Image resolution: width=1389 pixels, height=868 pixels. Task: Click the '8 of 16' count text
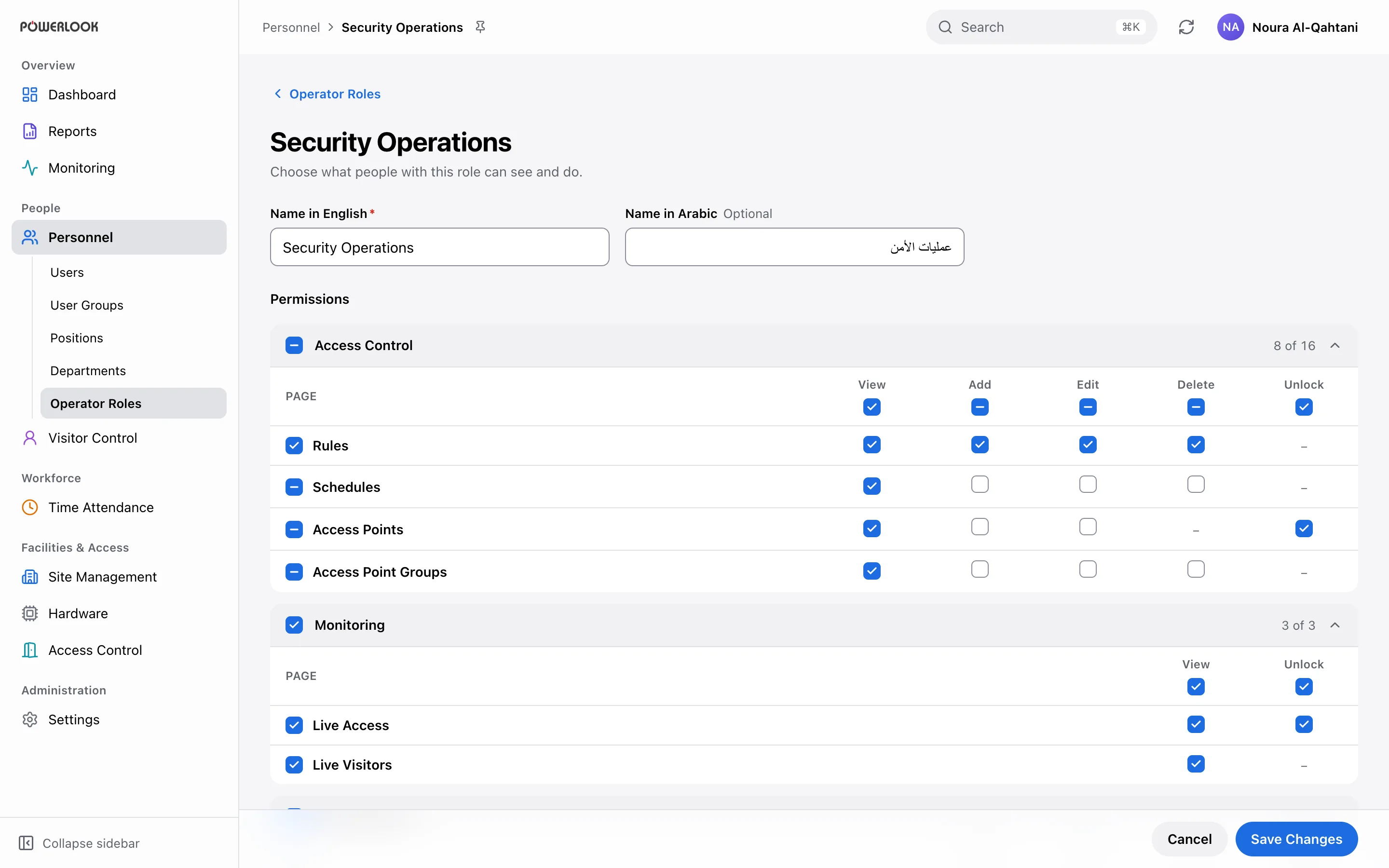coord(1294,346)
